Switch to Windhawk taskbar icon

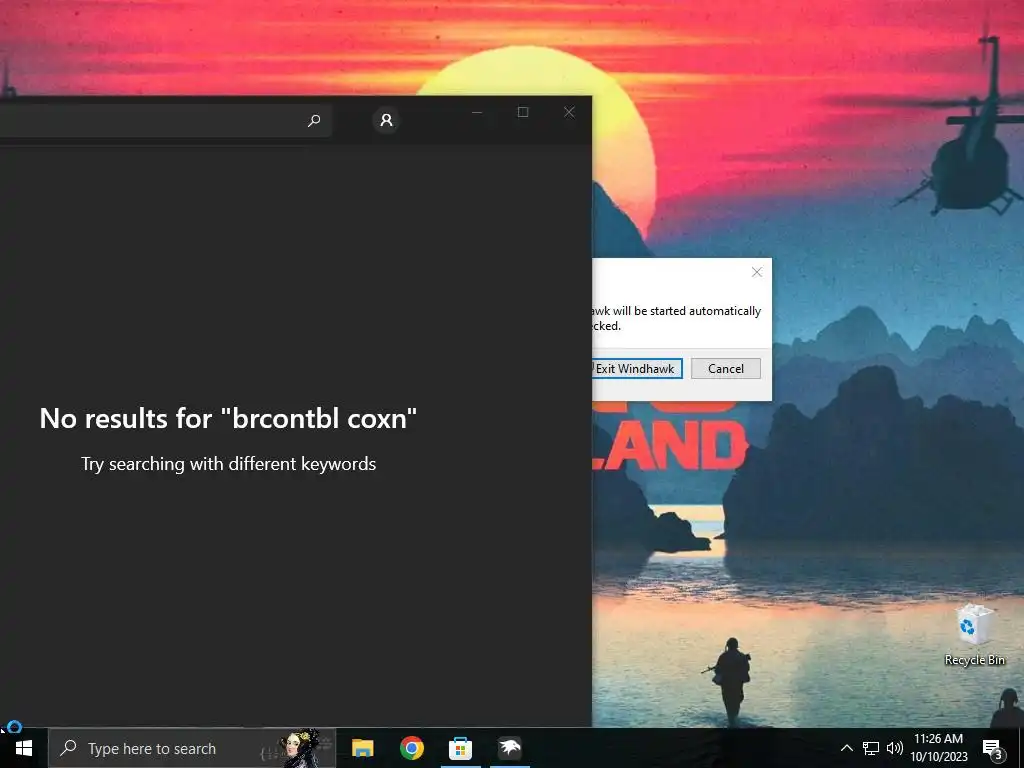pos(509,748)
